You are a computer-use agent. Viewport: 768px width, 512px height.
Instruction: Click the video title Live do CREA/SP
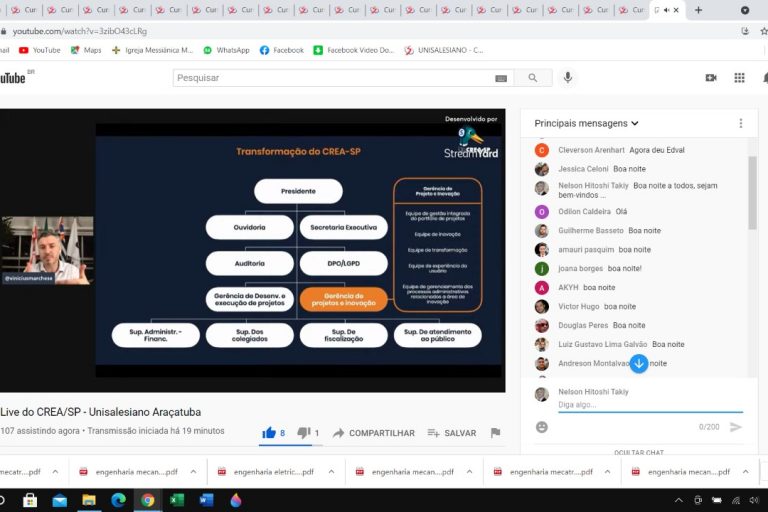pos(100,412)
